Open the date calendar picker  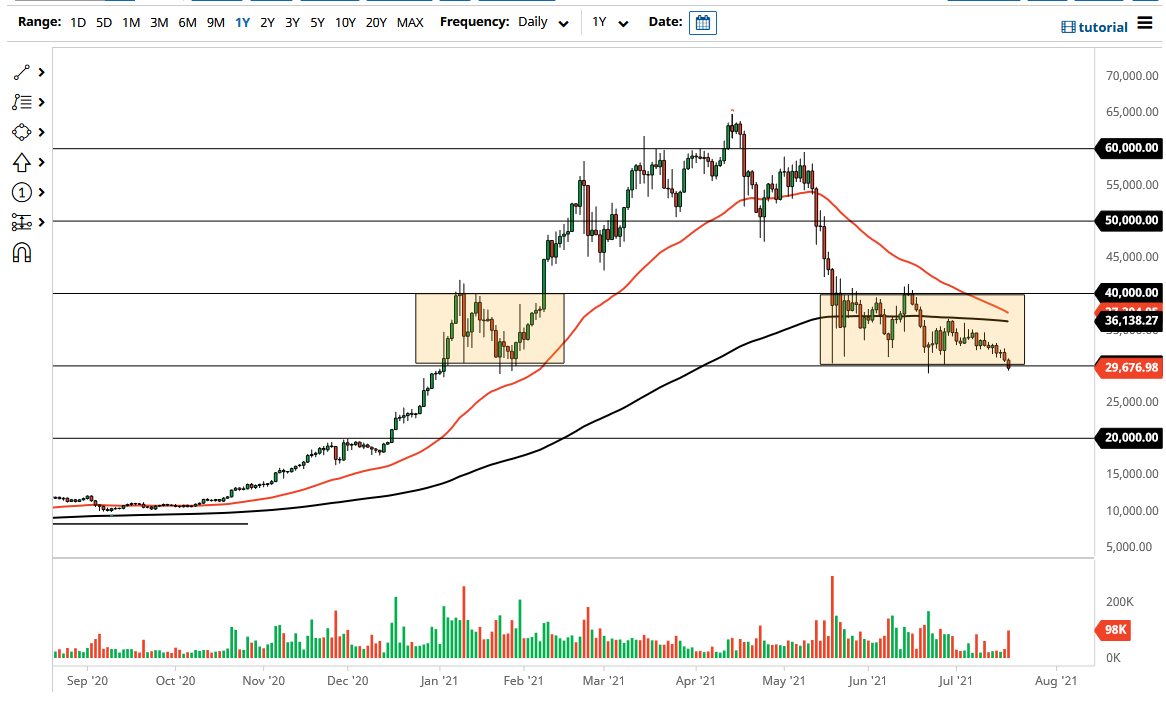(x=702, y=22)
